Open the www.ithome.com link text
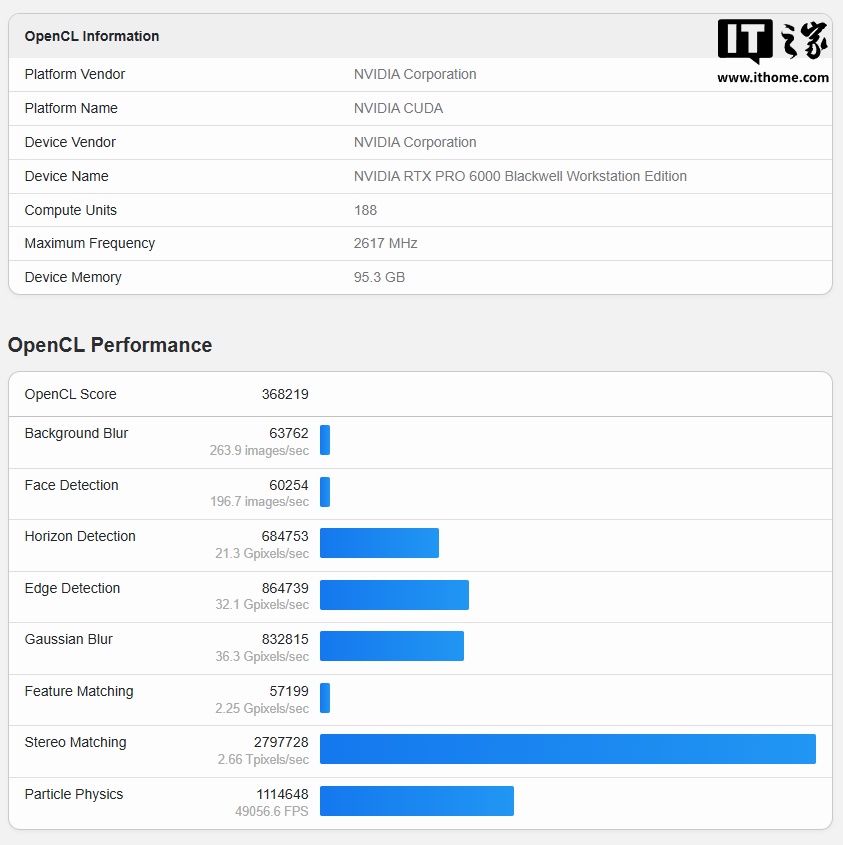The height and width of the screenshot is (845, 843). (772, 78)
